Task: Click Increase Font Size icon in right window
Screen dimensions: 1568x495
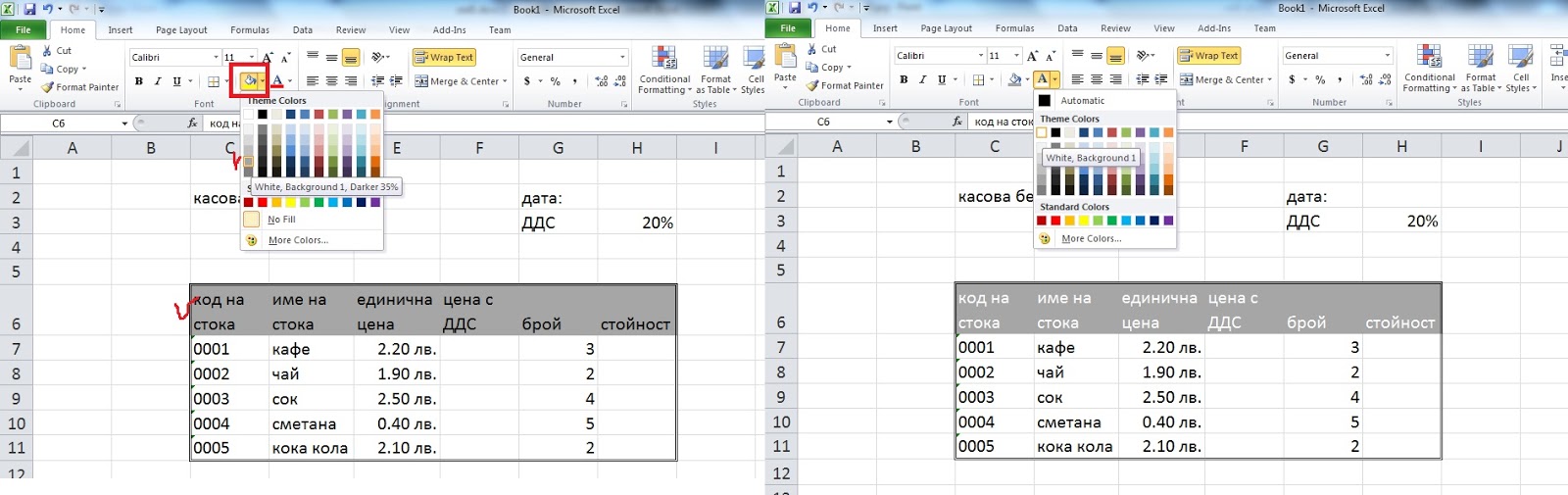Action: [x=1032, y=56]
